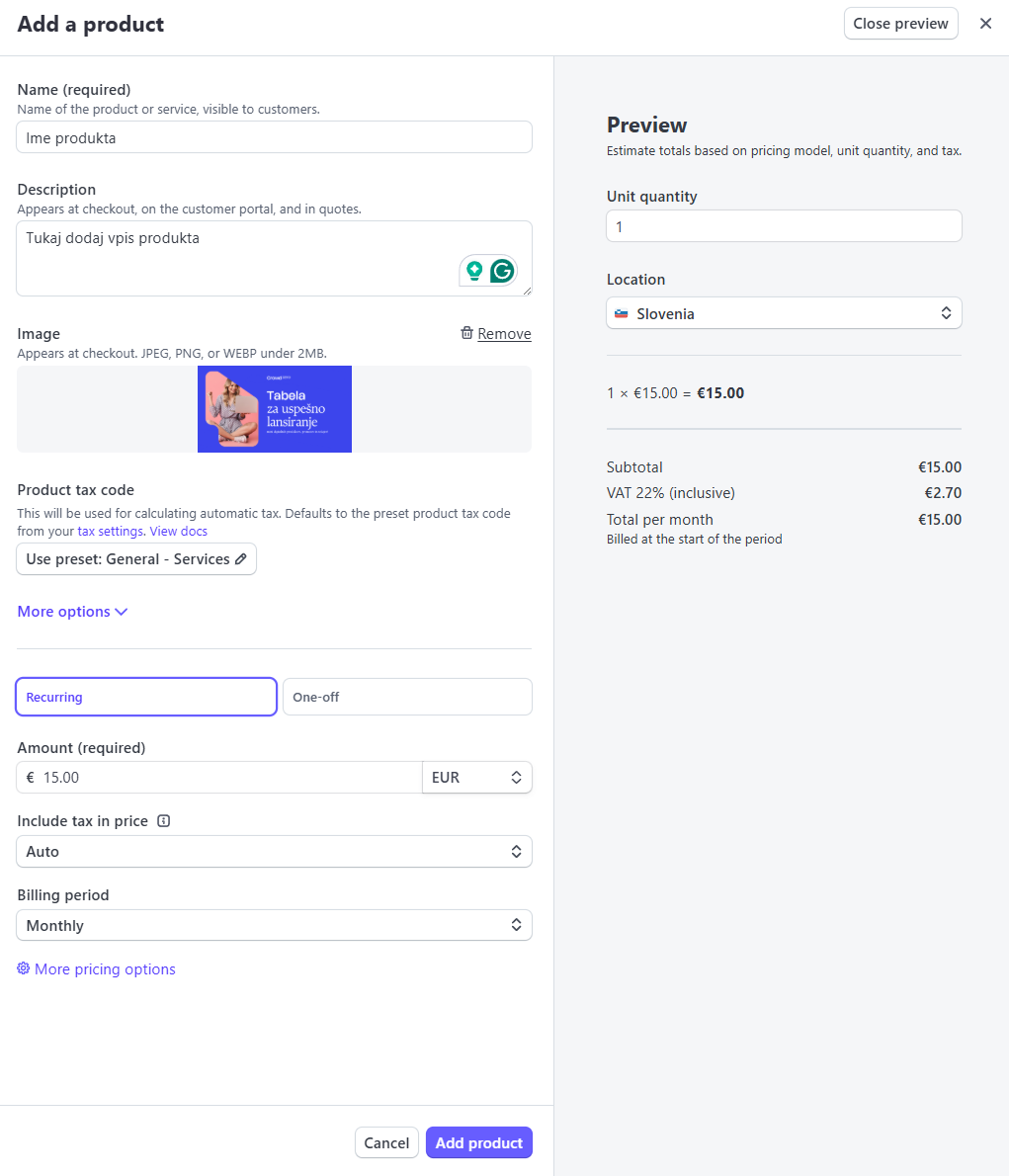Click the Grammarly icon in Description field
This screenshot has height=1176, width=1009.
(503, 271)
